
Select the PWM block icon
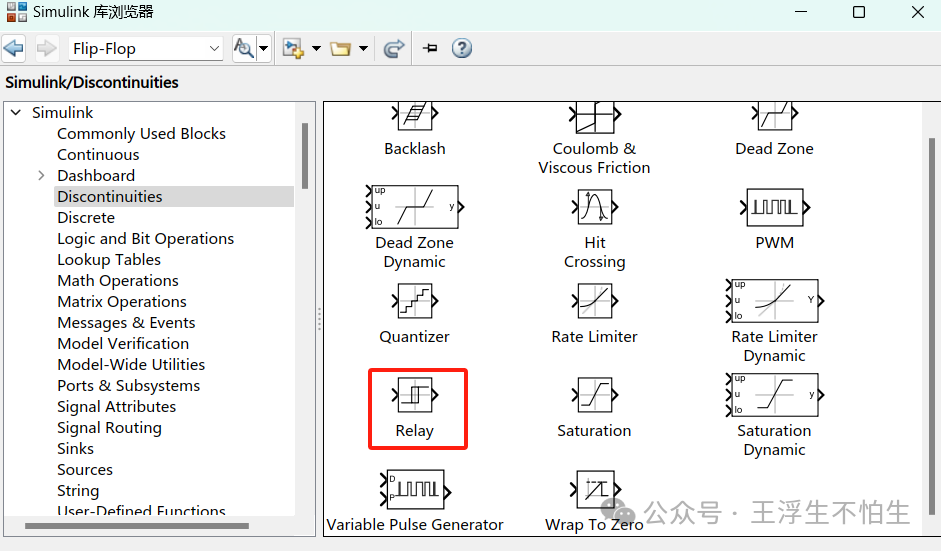point(775,207)
